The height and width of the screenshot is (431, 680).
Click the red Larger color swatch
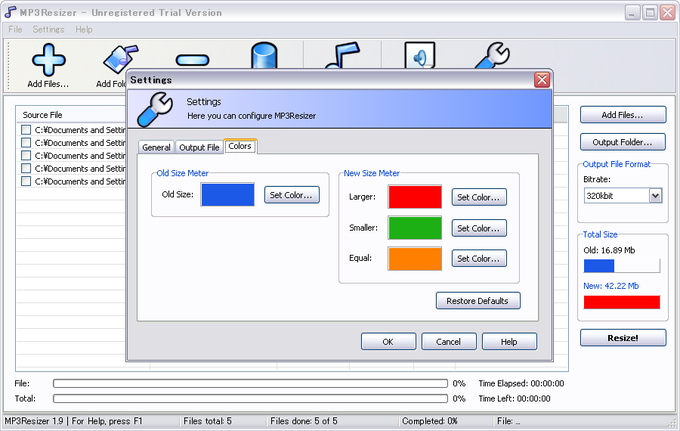(415, 197)
